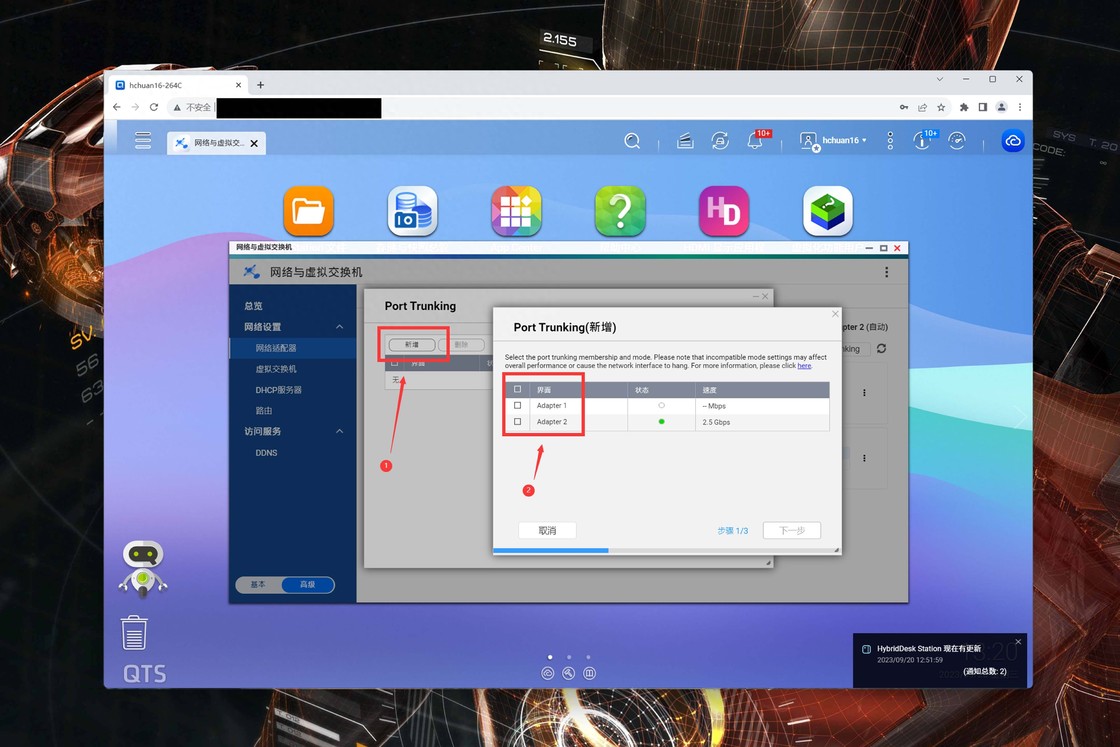
Task: Check the Adapter 2 checkbox
Action: 517,422
